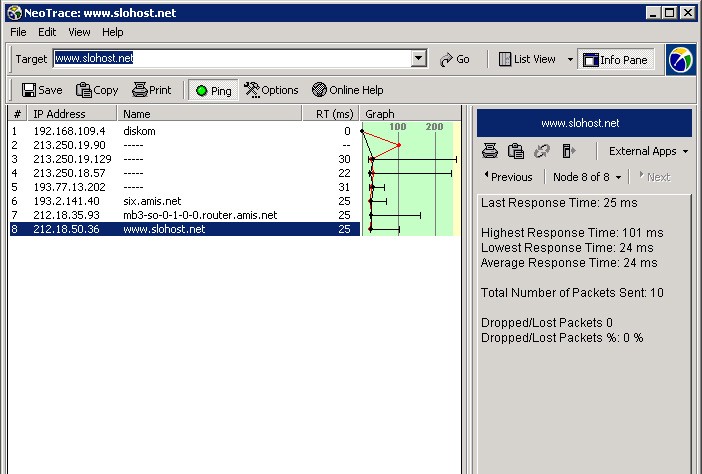
Task: Open the List View dropdown arrow
Action: pos(570,59)
